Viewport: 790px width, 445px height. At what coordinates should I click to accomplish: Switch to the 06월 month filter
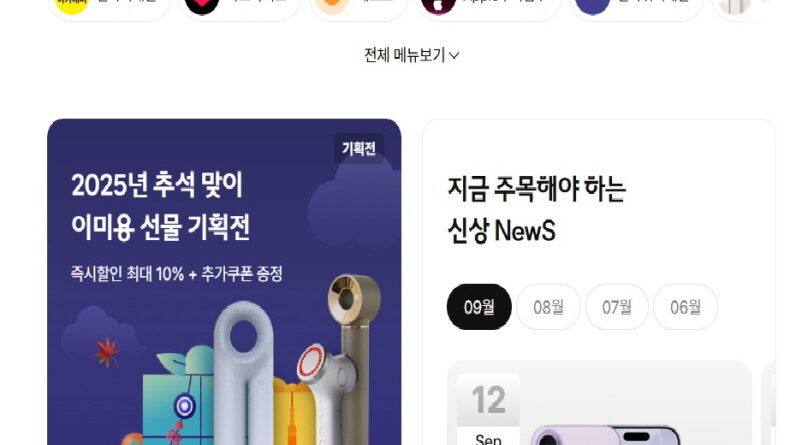[685, 307]
